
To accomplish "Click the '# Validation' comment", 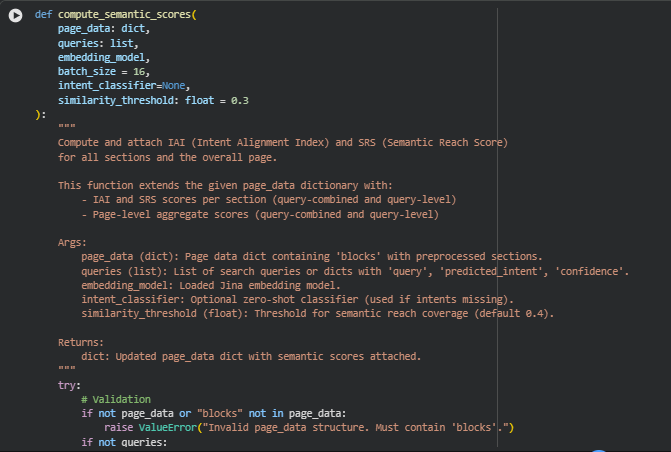I will coord(116,399).
